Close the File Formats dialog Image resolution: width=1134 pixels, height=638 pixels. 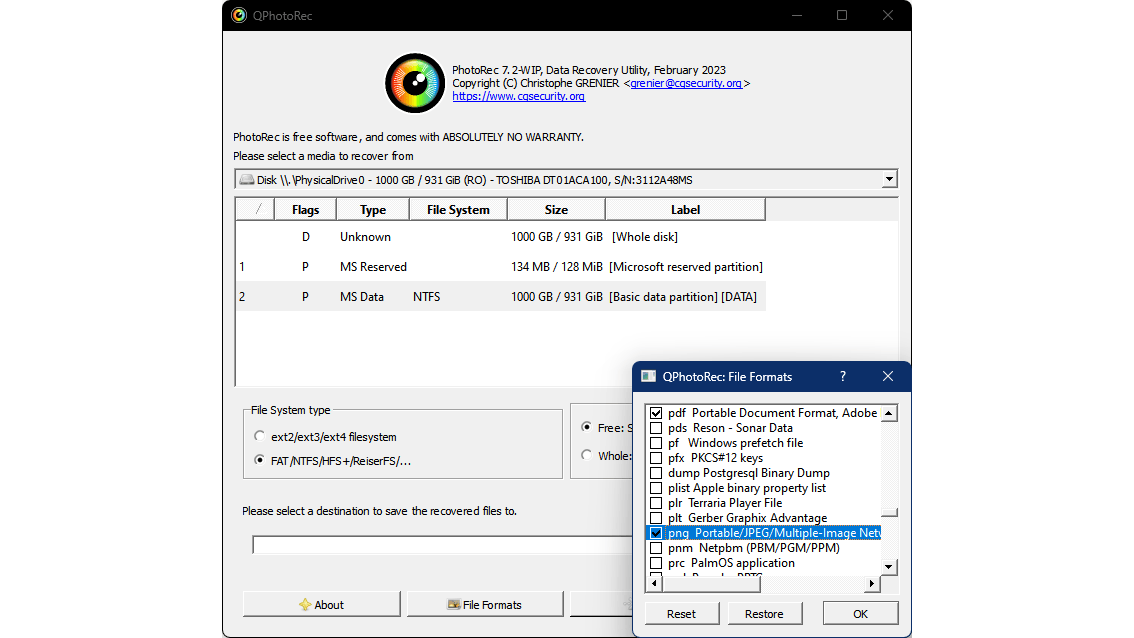887,377
